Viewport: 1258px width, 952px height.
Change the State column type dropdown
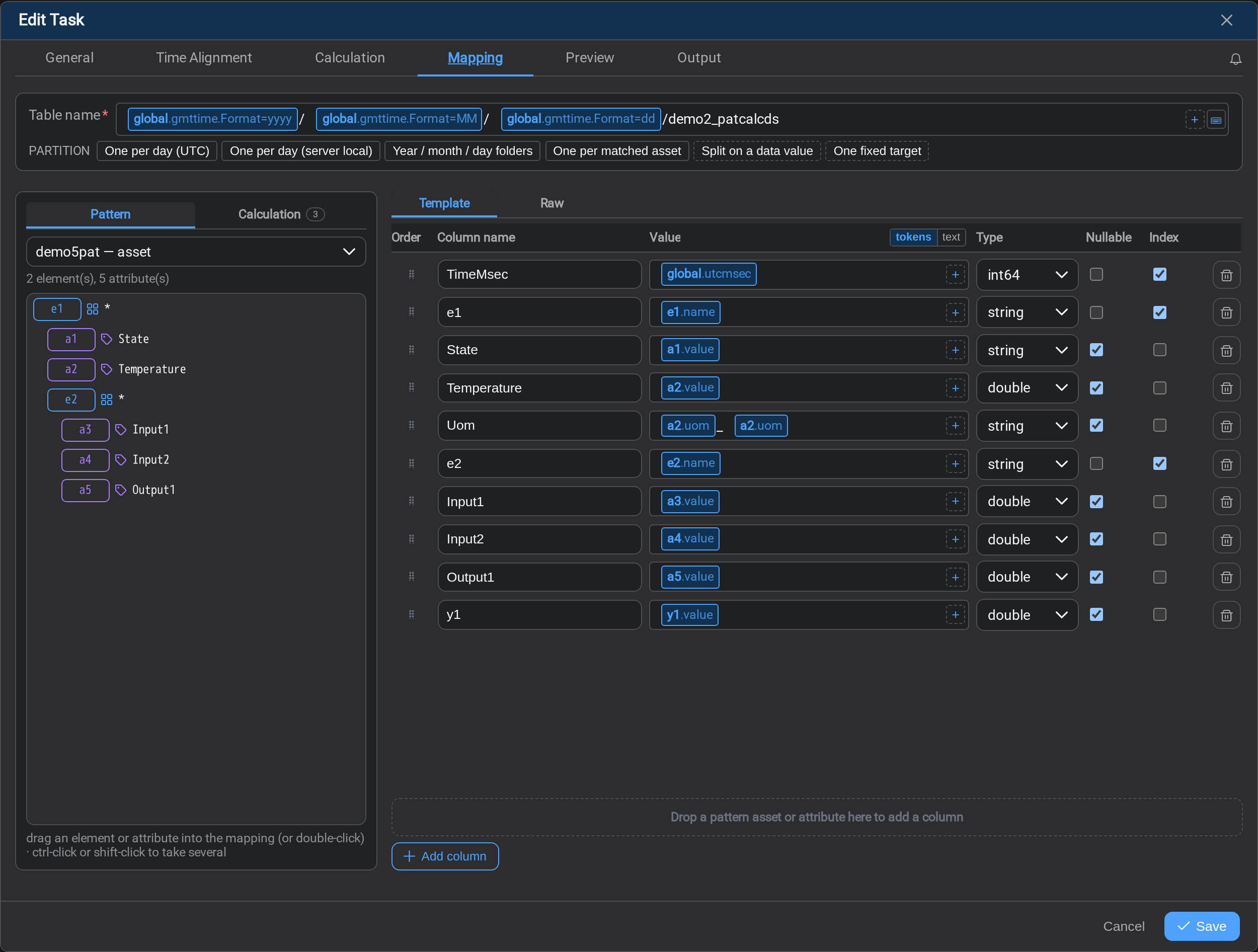(1027, 350)
